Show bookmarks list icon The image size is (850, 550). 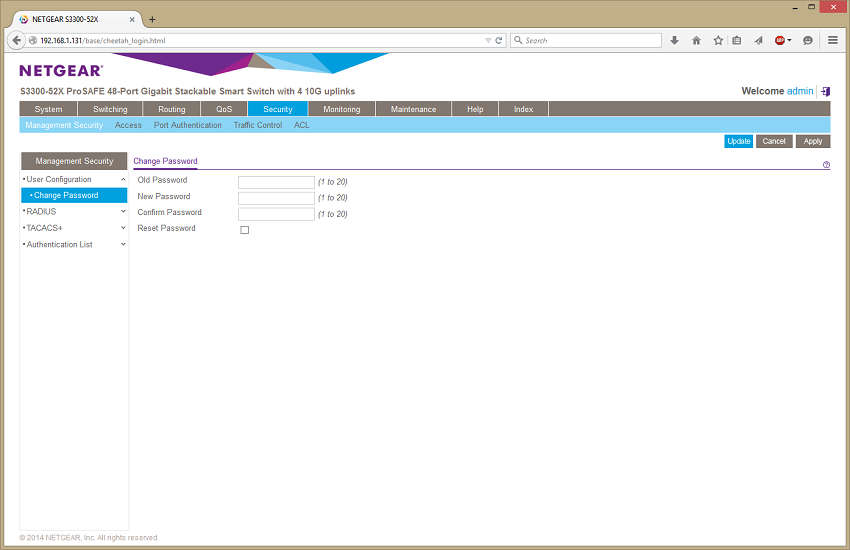point(737,40)
